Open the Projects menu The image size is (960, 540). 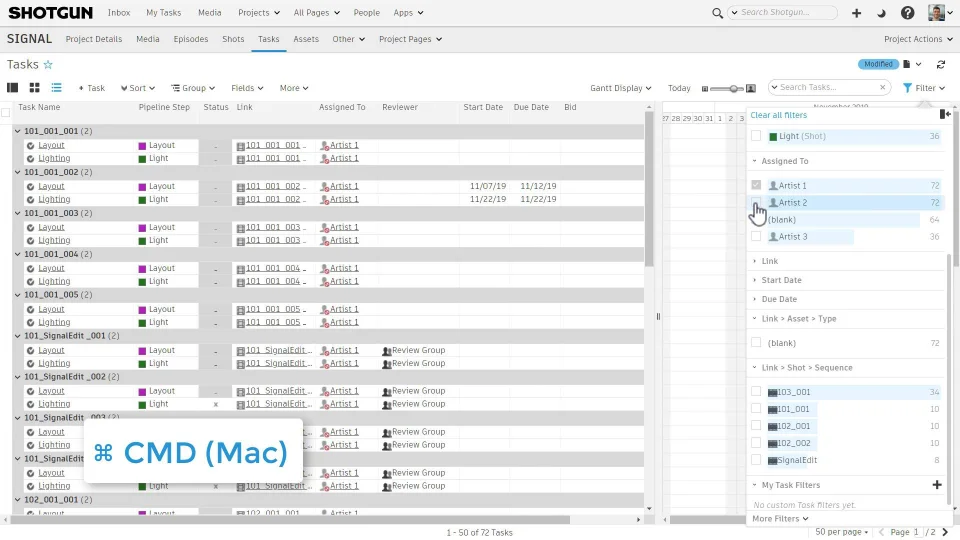[x=258, y=12]
